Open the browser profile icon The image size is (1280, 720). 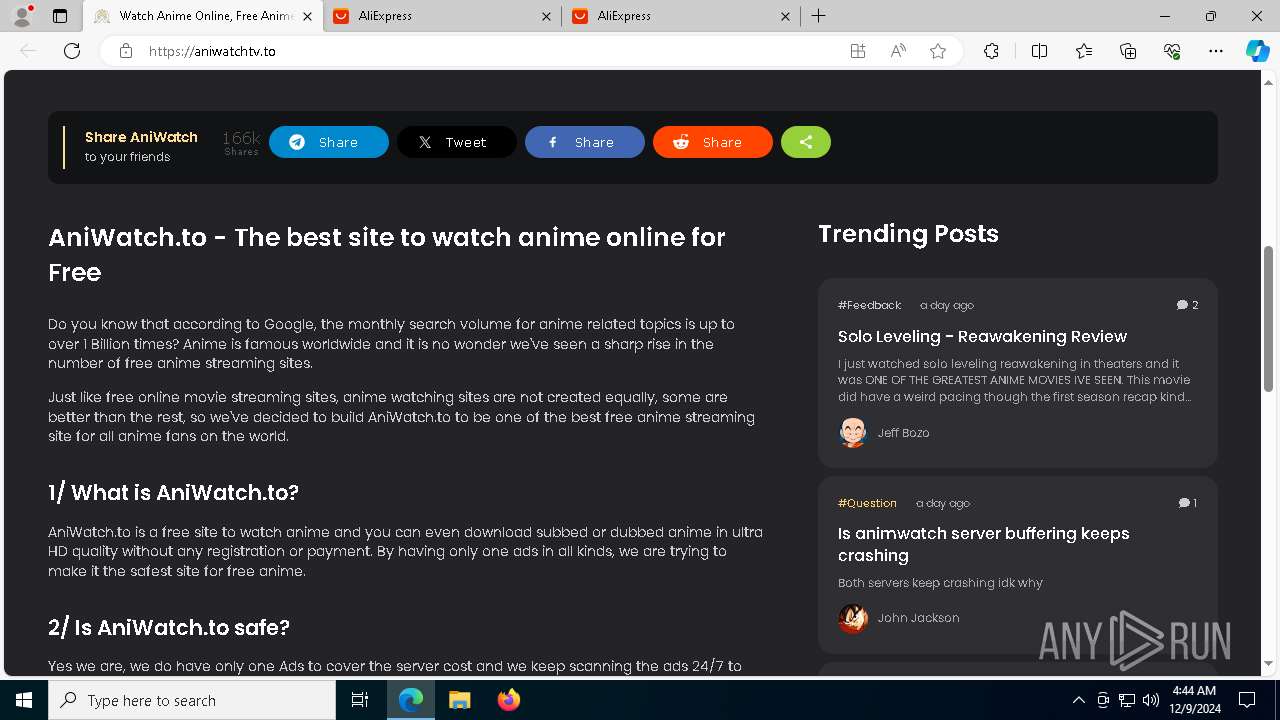pyautogui.click(x=22, y=16)
